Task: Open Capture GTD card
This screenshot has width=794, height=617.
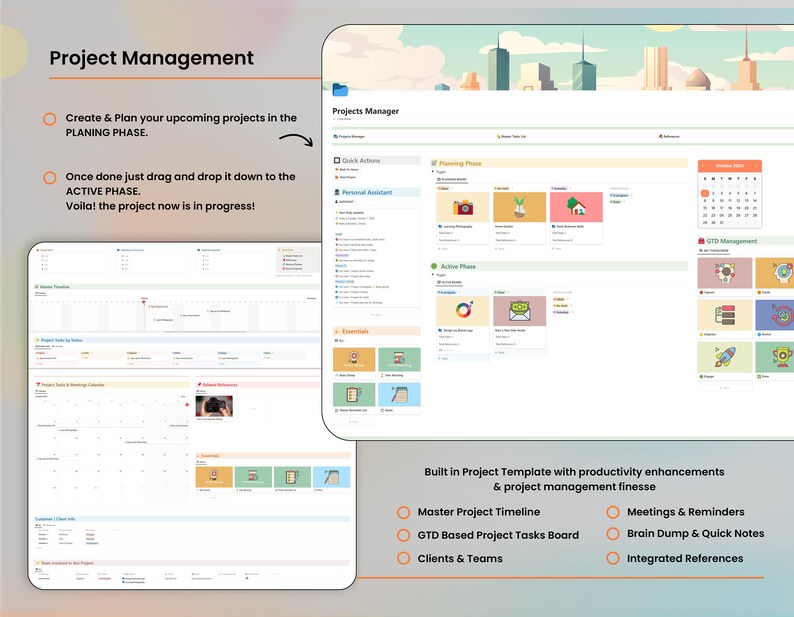Action: point(725,277)
